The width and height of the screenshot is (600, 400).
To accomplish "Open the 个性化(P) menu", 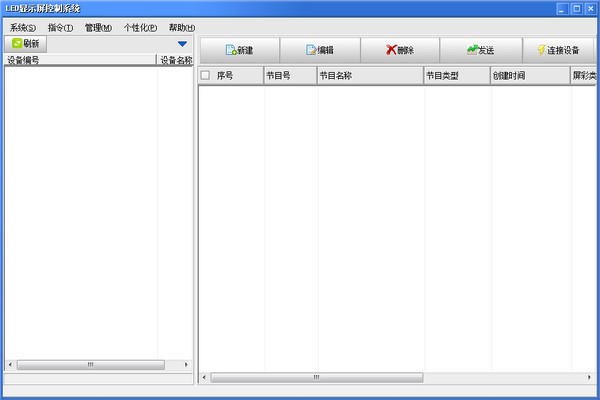I will pos(140,27).
